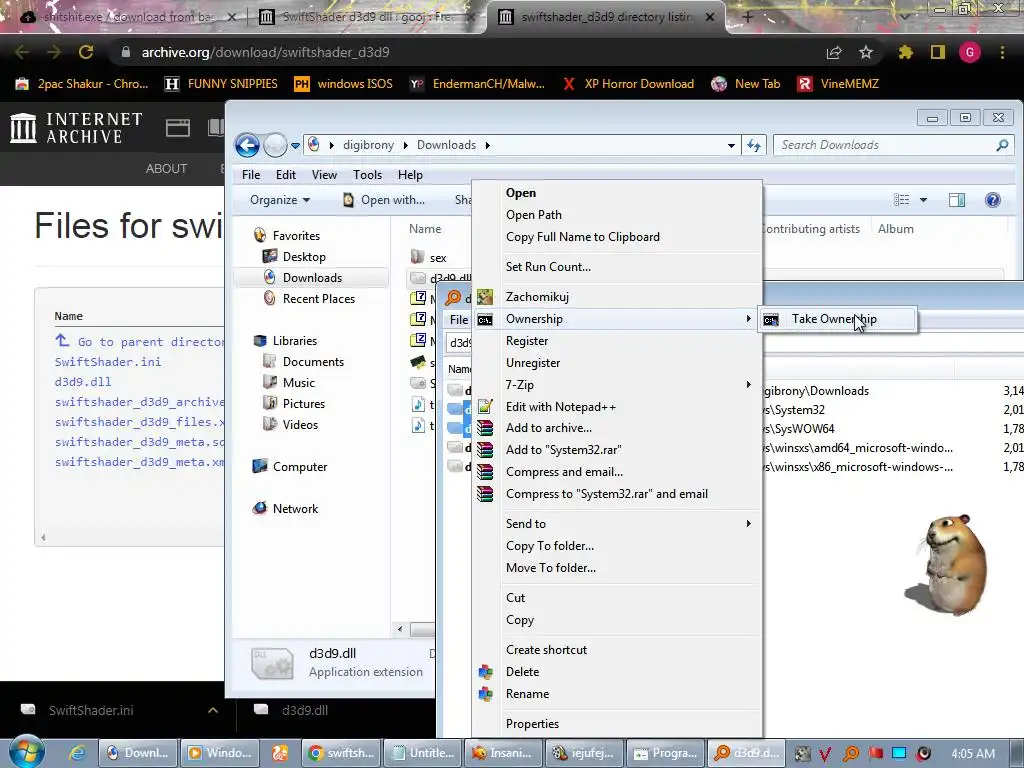Open the Tools menu in Explorer
Image resolution: width=1024 pixels, height=768 pixels.
pyautogui.click(x=367, y=175)
